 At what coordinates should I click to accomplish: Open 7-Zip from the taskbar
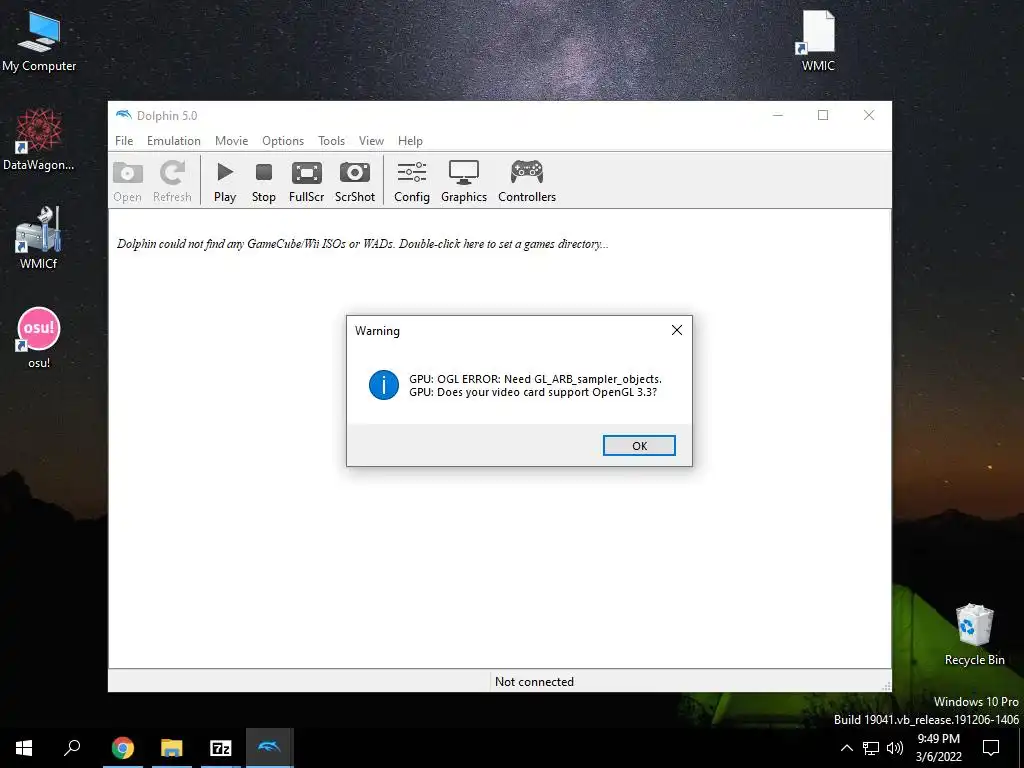(x=221, y=748)
